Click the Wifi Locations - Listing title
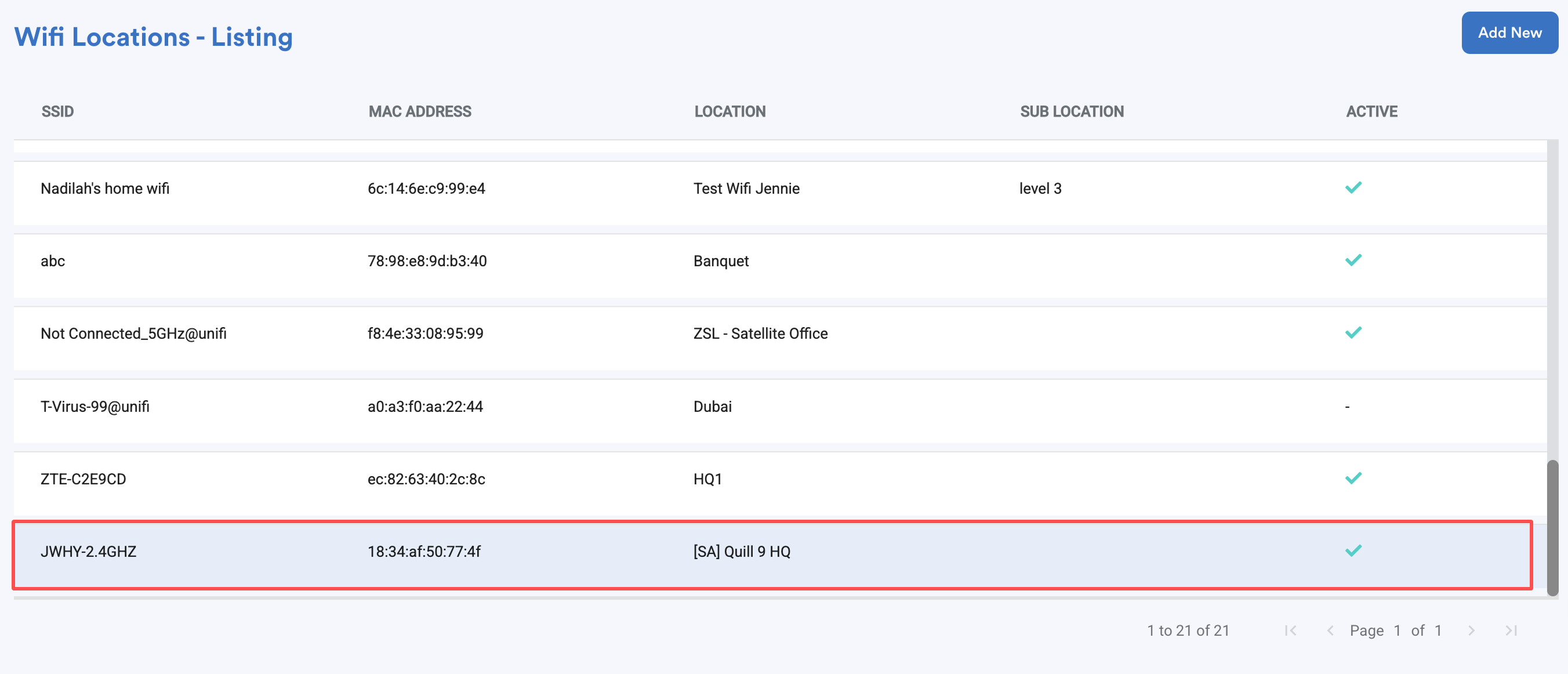This screenshot has width=1568, height=674. [x=154, y=37]
